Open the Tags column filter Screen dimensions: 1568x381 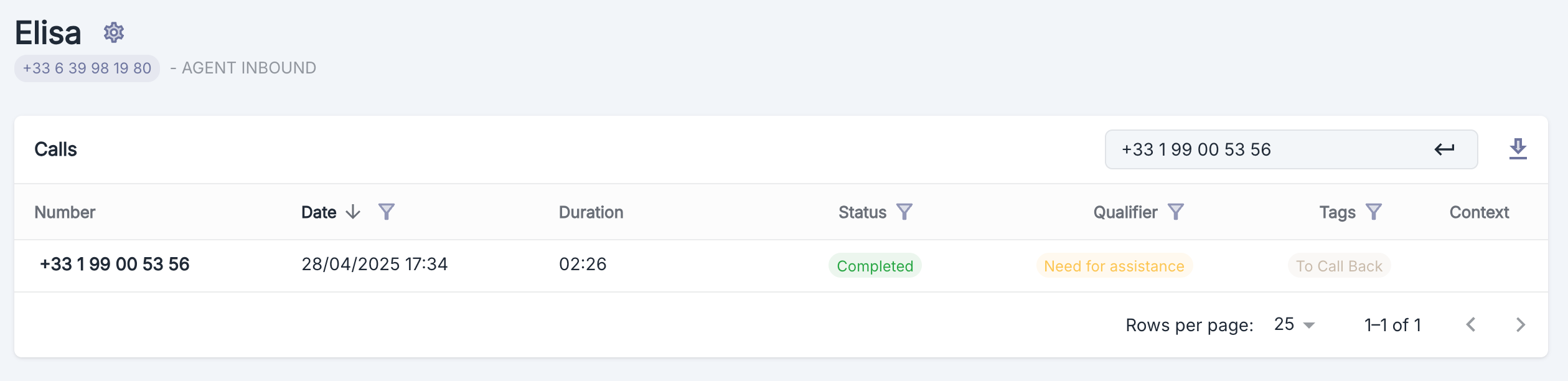[1374, 212]
